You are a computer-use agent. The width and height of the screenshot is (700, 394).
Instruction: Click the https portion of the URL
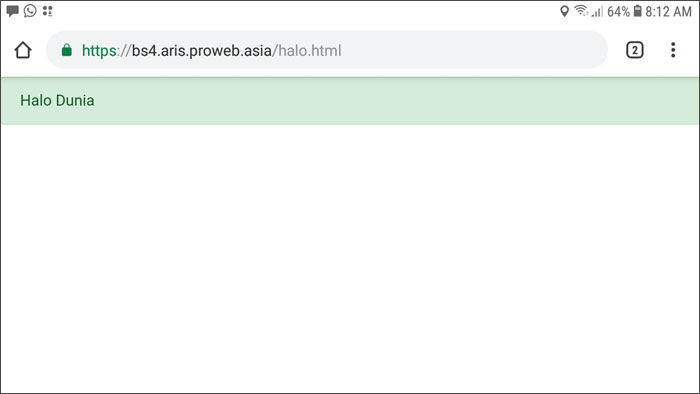99,51
